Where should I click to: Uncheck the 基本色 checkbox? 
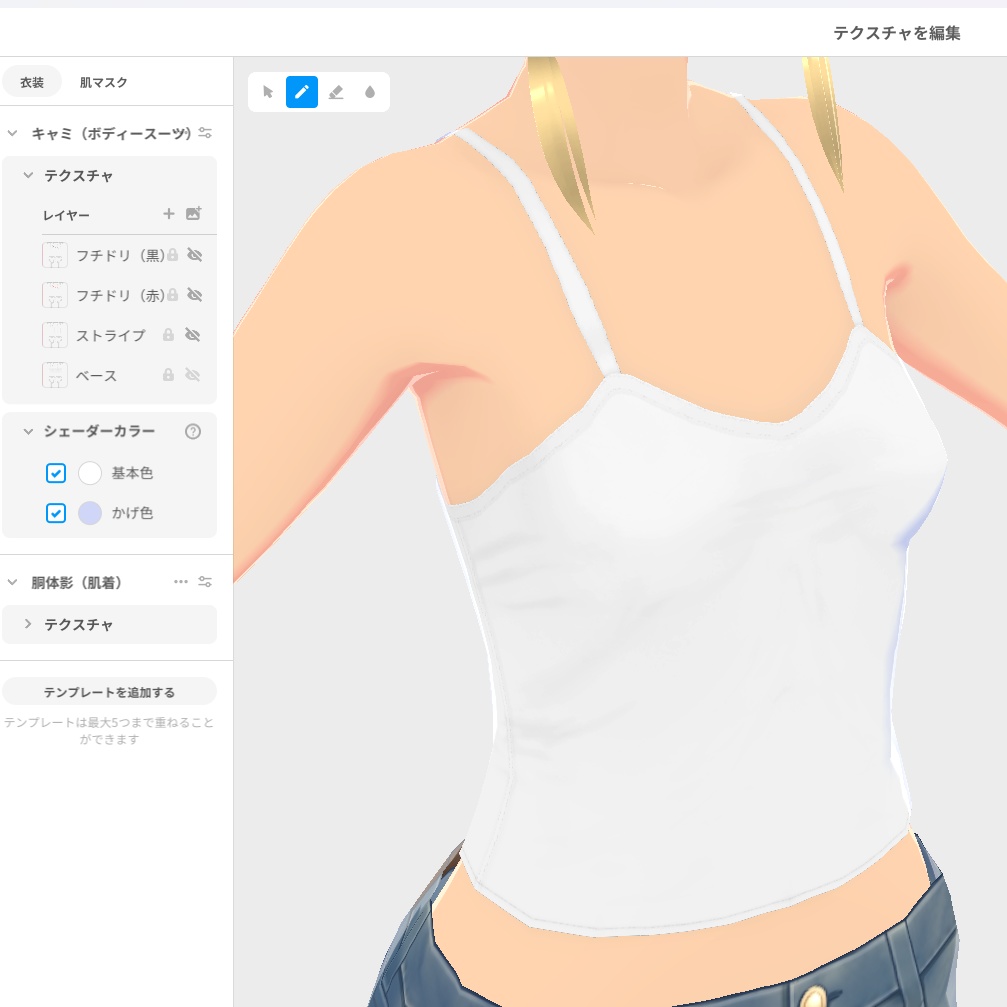[56, 473]
